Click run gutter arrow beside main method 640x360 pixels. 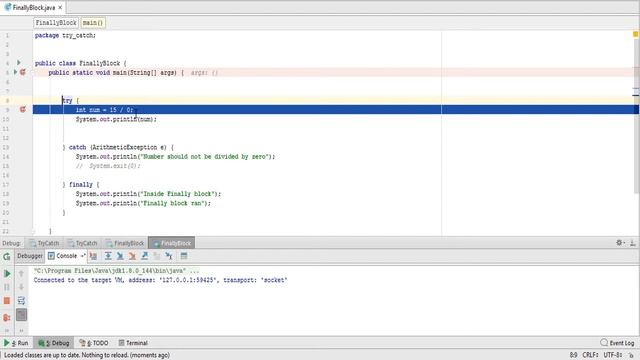point(16,72)
